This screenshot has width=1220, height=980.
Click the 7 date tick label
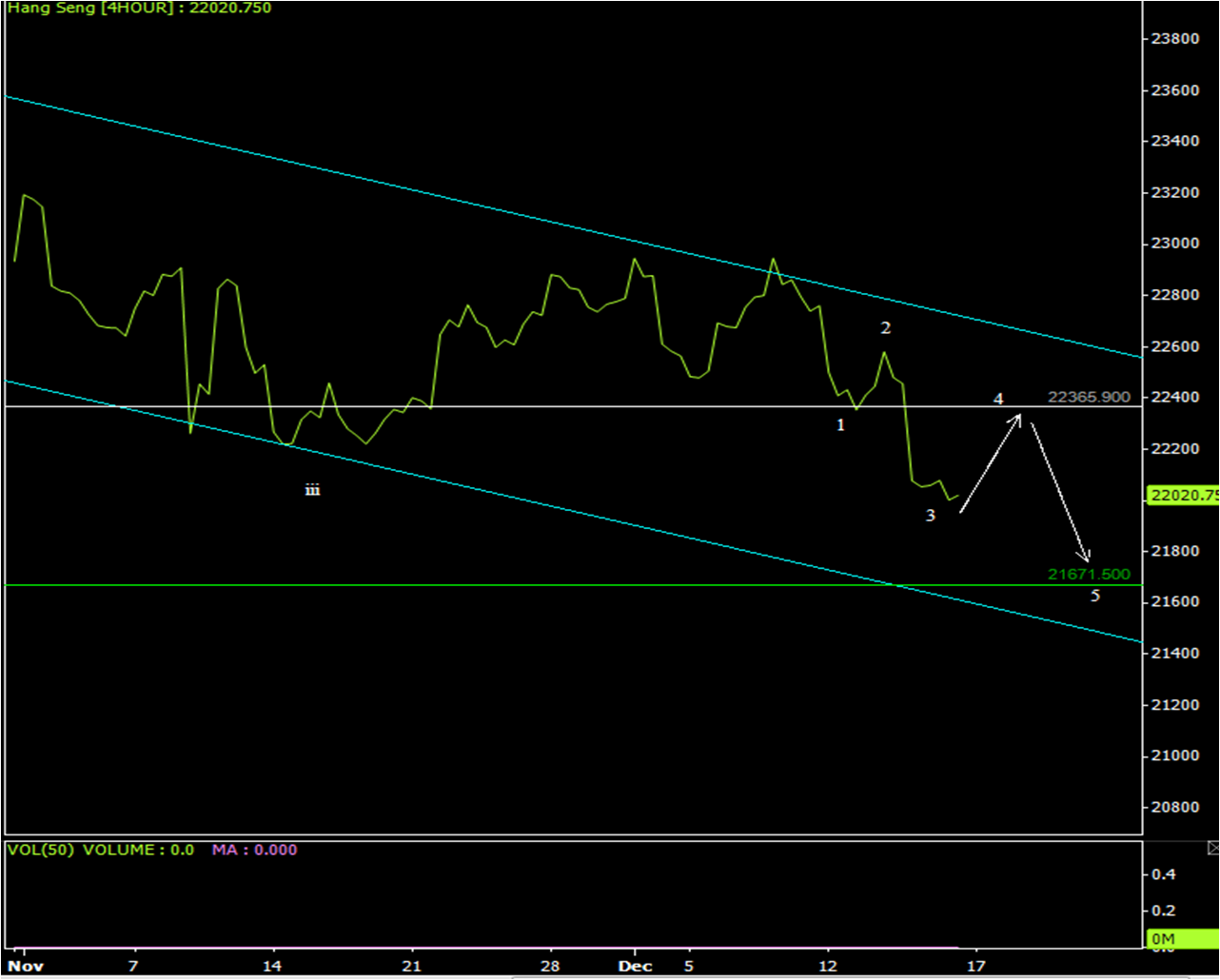pyautogui.click(x=133, y=966)
